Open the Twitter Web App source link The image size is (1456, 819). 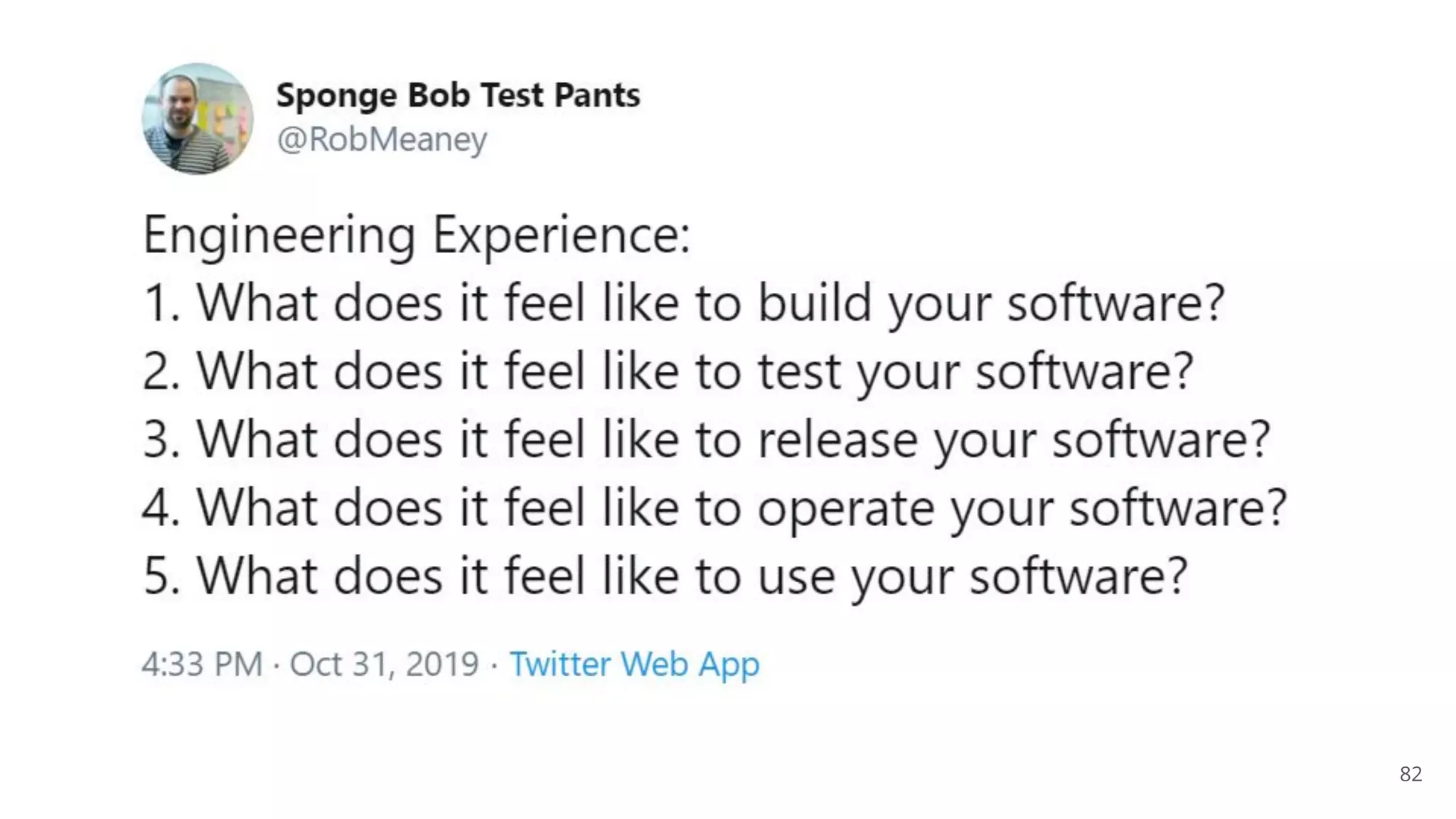(634, 664)
